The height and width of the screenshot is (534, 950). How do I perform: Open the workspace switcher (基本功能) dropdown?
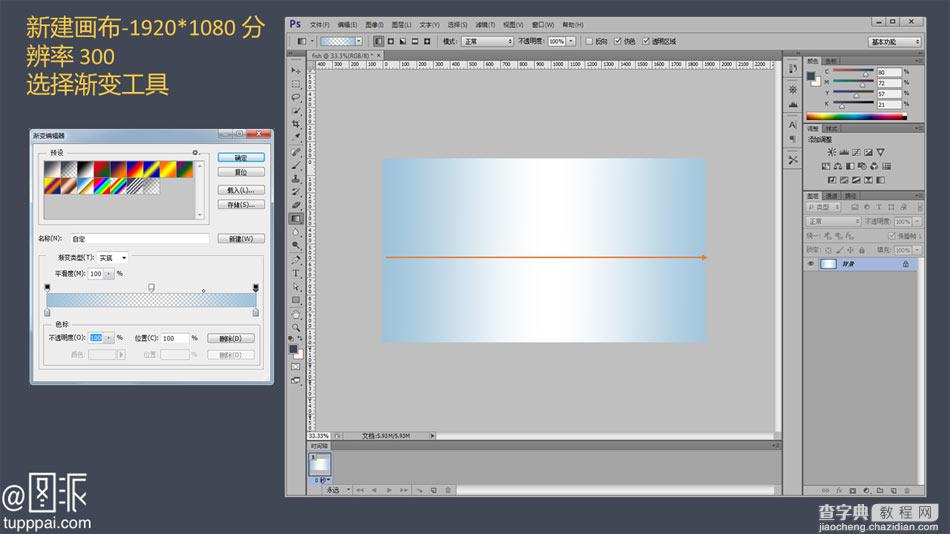pyautogui.click(x=894, y=42)
